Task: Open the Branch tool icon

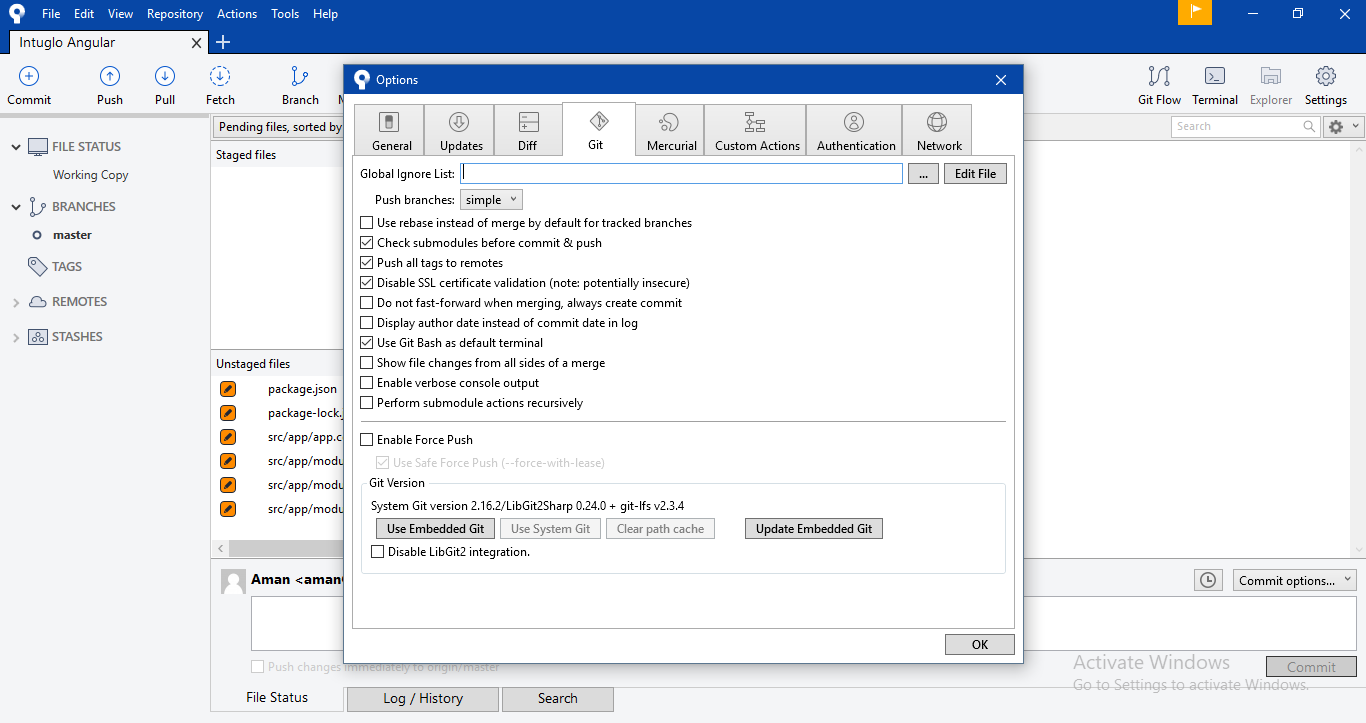Action: (x=299, y=85)
